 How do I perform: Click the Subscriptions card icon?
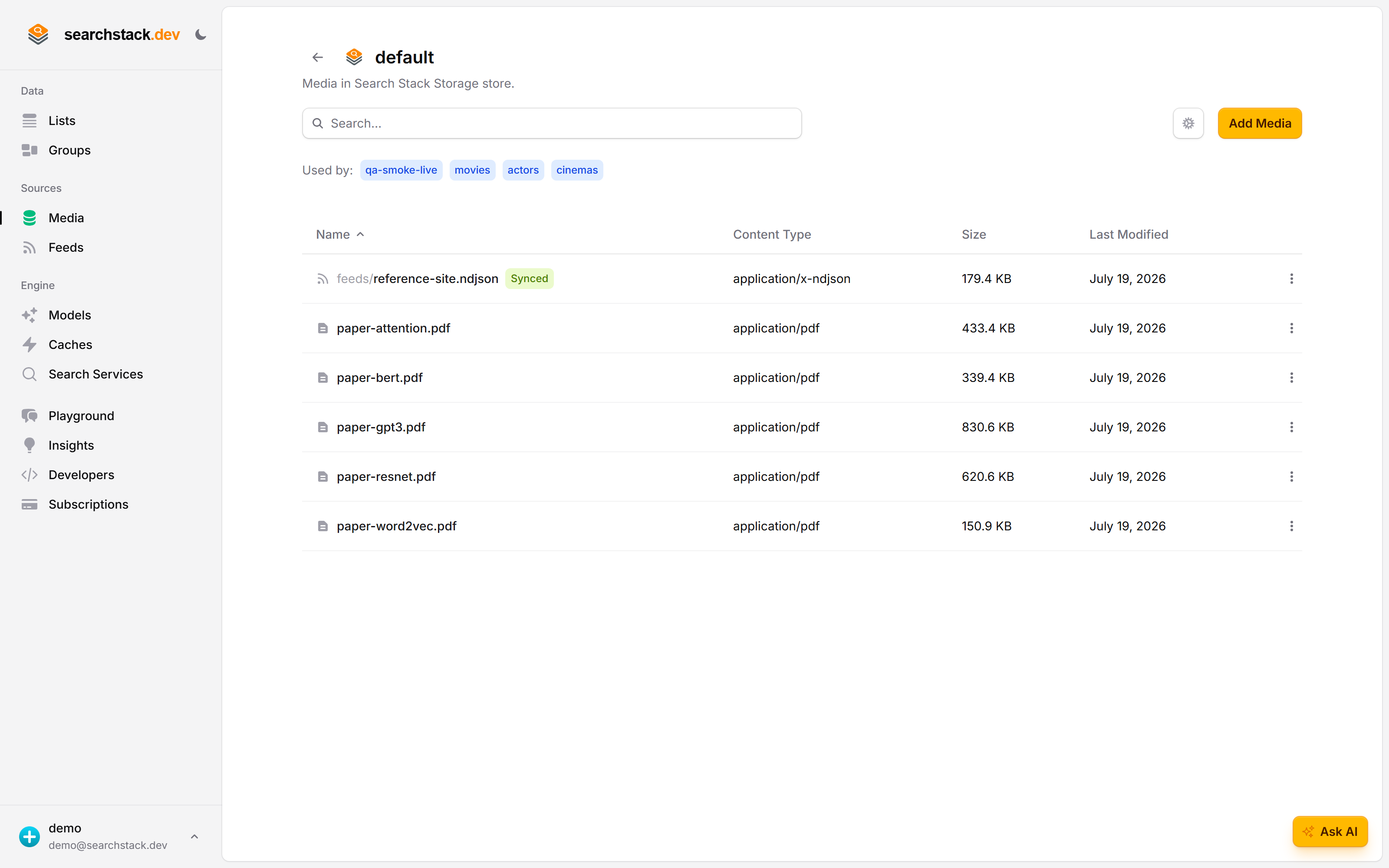(29, 505)
